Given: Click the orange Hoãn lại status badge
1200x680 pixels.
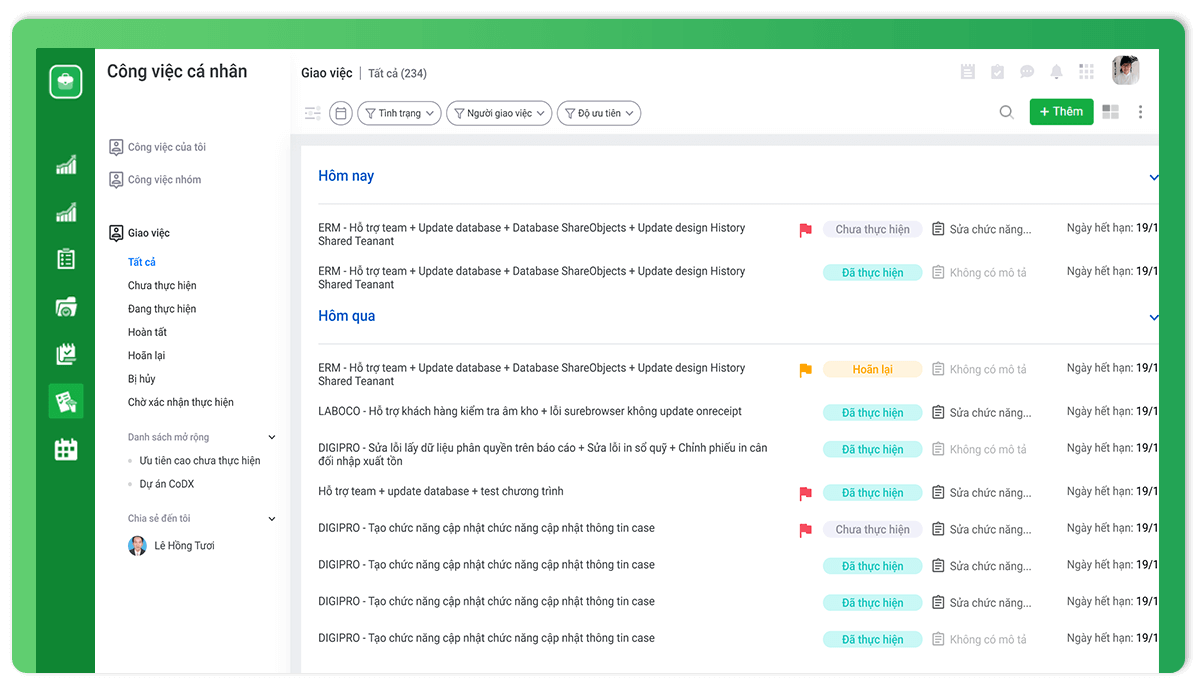Looking at the screenshot, I should point(872,369).
